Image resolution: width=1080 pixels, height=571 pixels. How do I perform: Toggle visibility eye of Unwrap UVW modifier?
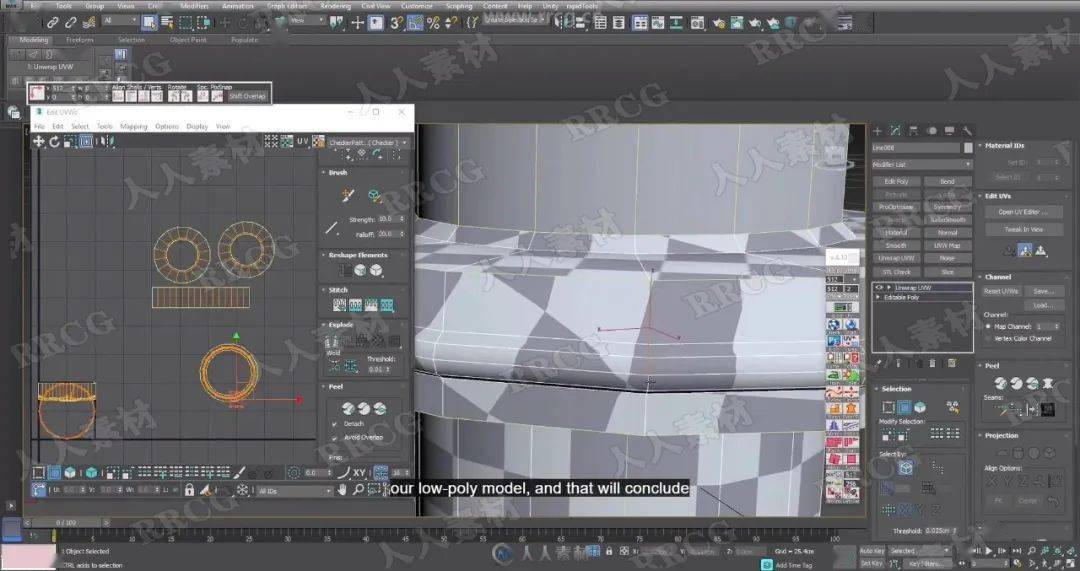pos(879,287)
